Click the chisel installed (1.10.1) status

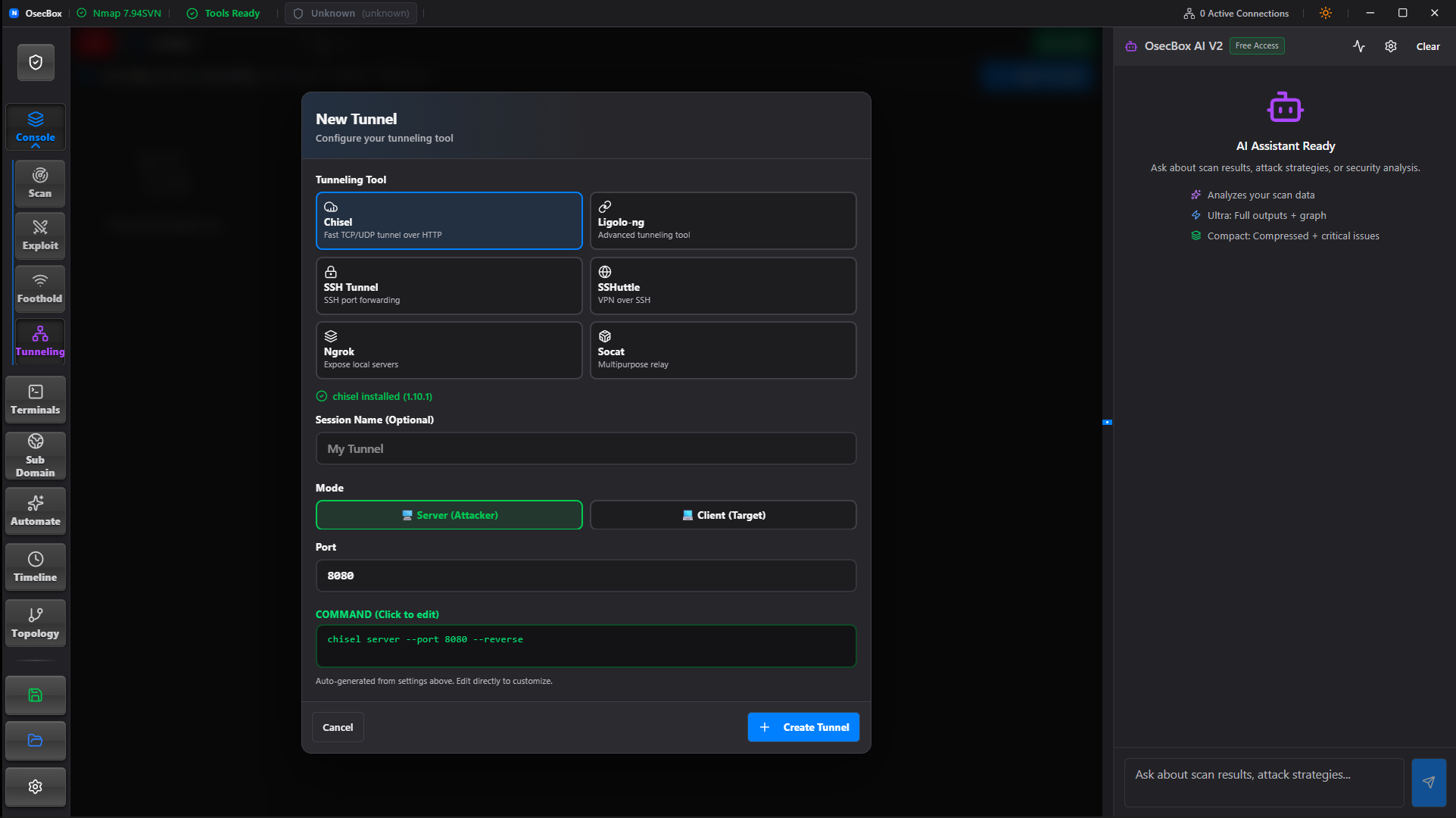tap(374, 396)
